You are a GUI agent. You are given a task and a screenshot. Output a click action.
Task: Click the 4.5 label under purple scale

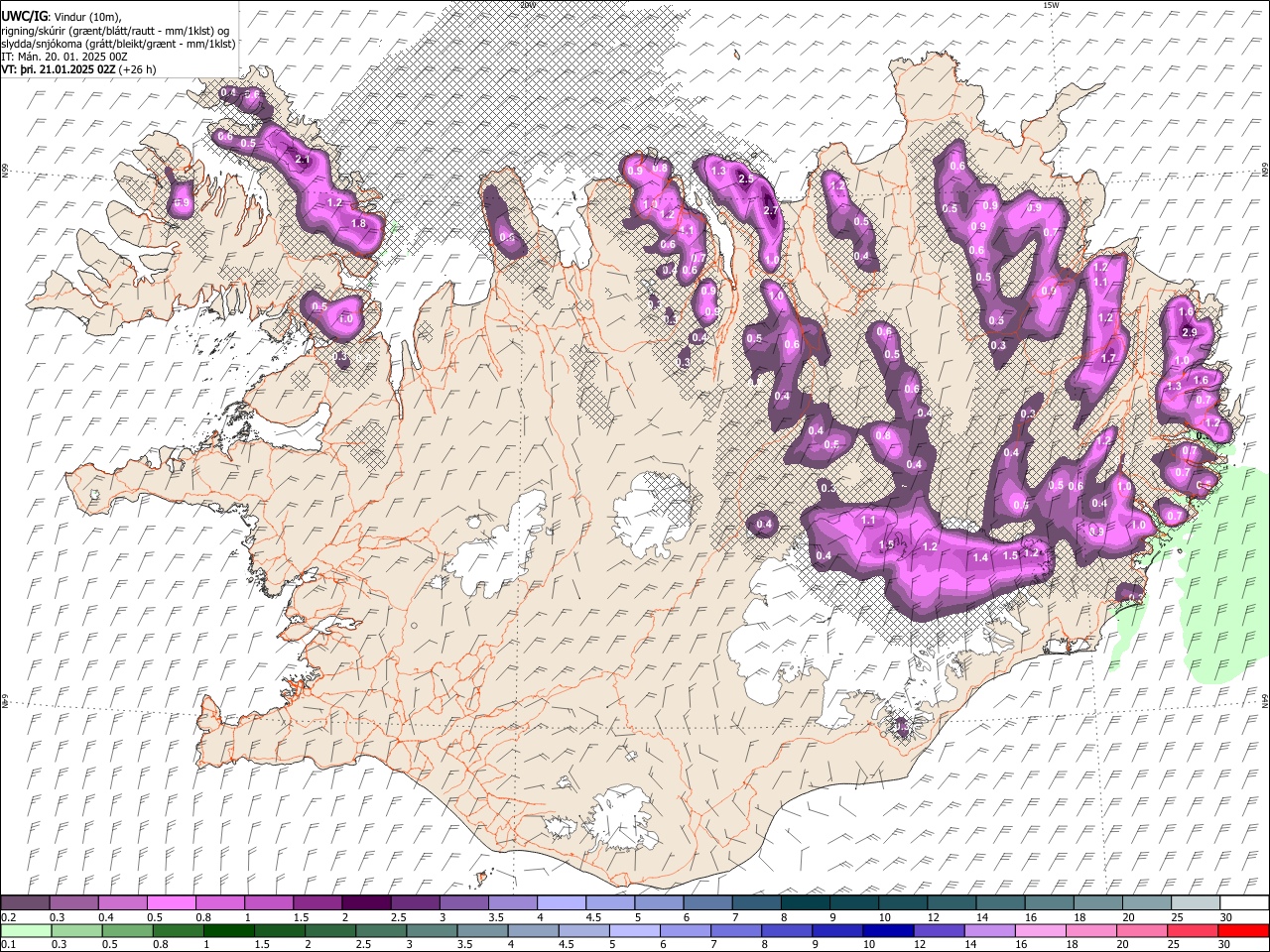click(593, 917)
